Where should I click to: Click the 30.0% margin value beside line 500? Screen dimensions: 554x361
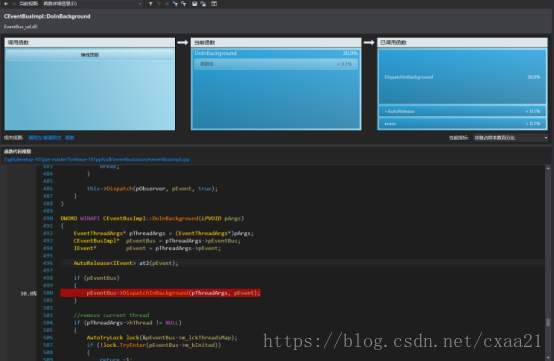[x=28, y=293]
